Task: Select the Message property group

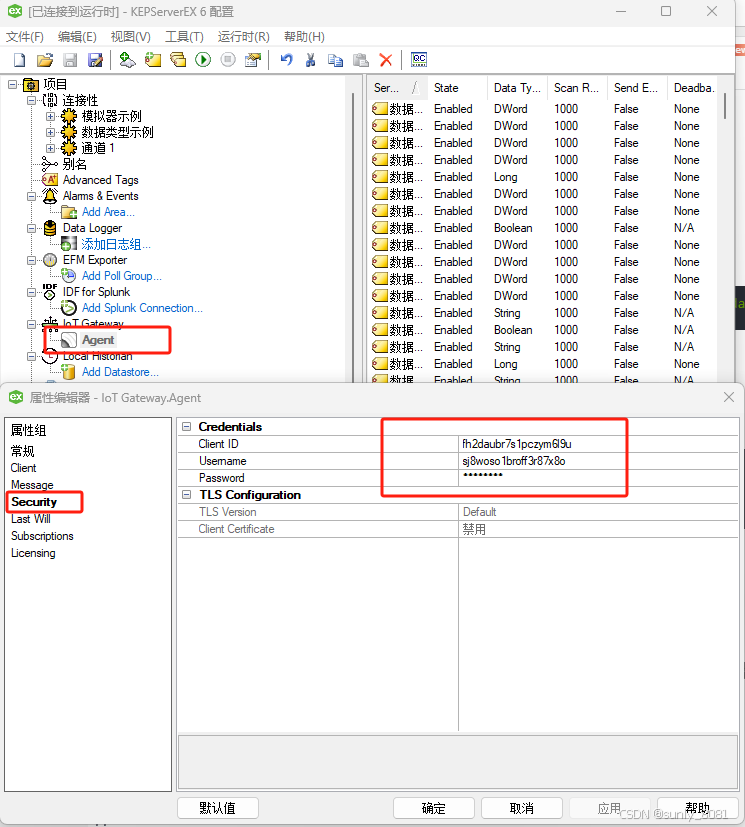Action: 32,485
